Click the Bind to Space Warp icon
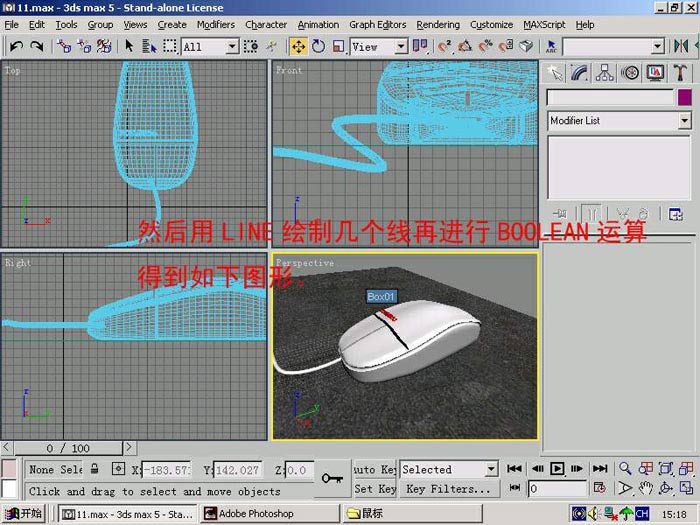 coord(104,46)
